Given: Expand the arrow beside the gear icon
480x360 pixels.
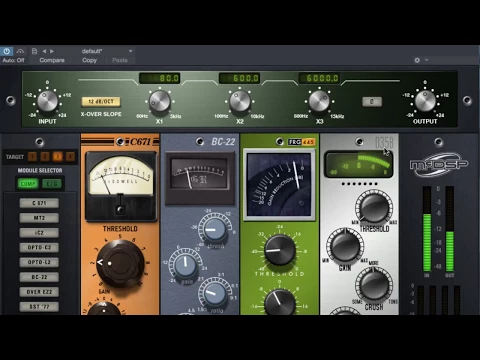Looking at the screenshot, I should (426, 60).
